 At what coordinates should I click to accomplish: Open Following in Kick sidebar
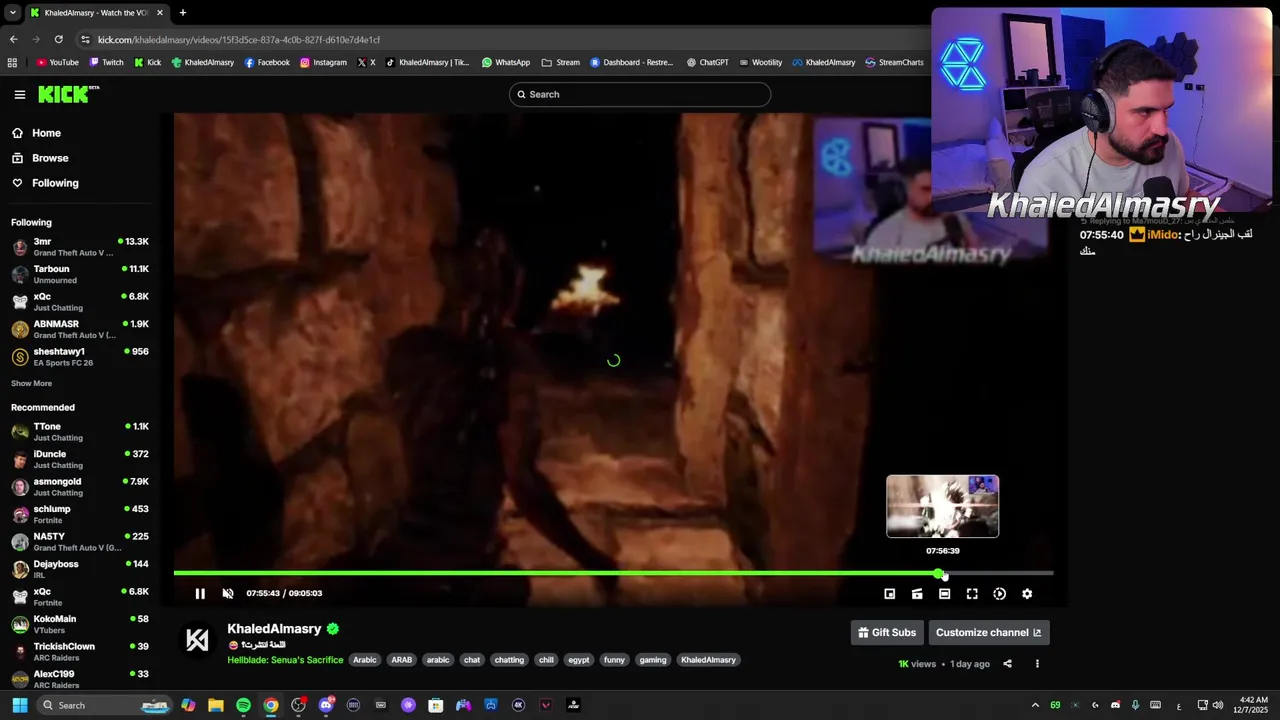(x=80, y=183)
